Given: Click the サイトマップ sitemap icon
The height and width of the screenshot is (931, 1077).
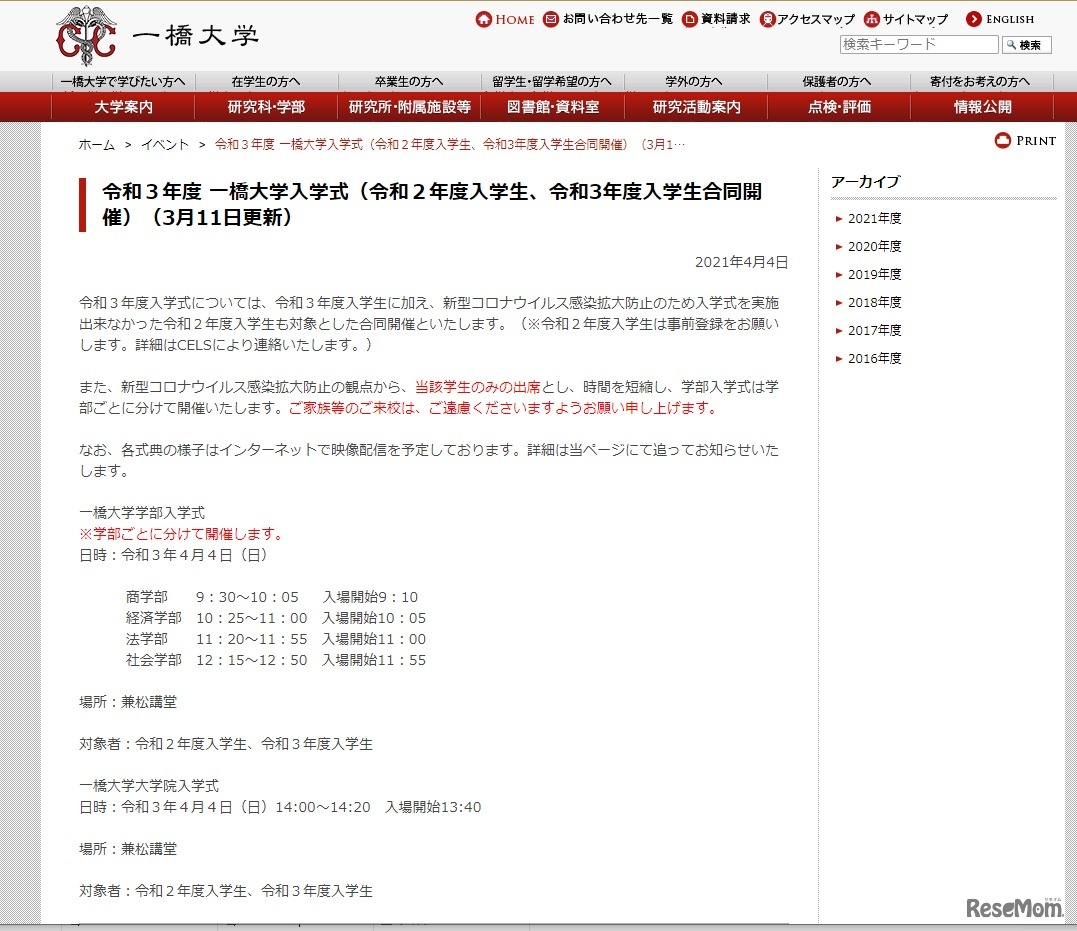Looking at the screenshot, I should pyautogui.click(x=872, y=19).
